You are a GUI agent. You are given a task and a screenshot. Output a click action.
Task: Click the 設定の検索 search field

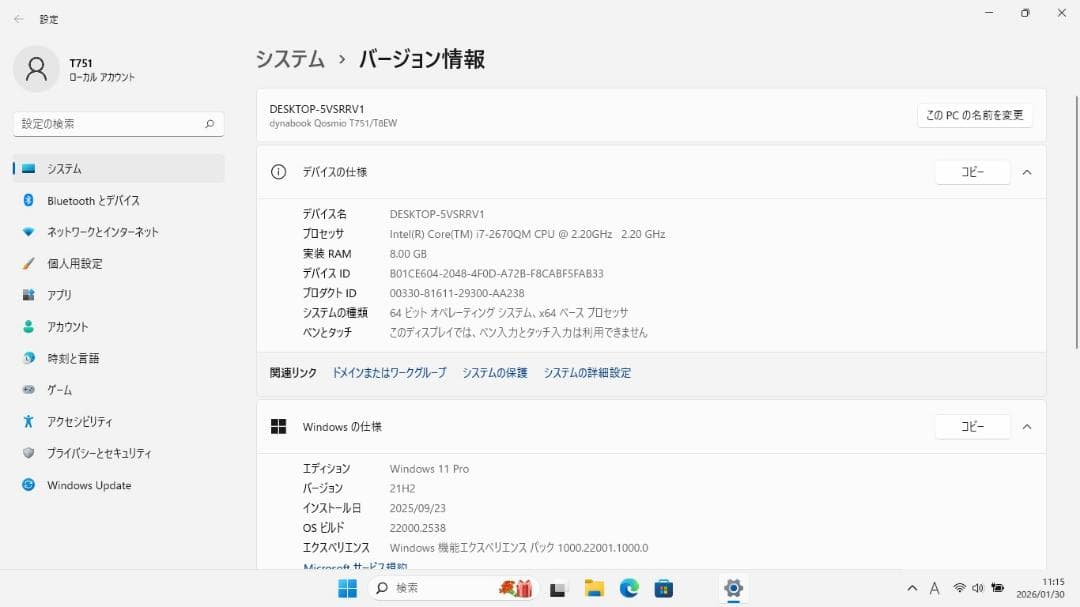click(x=117, y=123)
